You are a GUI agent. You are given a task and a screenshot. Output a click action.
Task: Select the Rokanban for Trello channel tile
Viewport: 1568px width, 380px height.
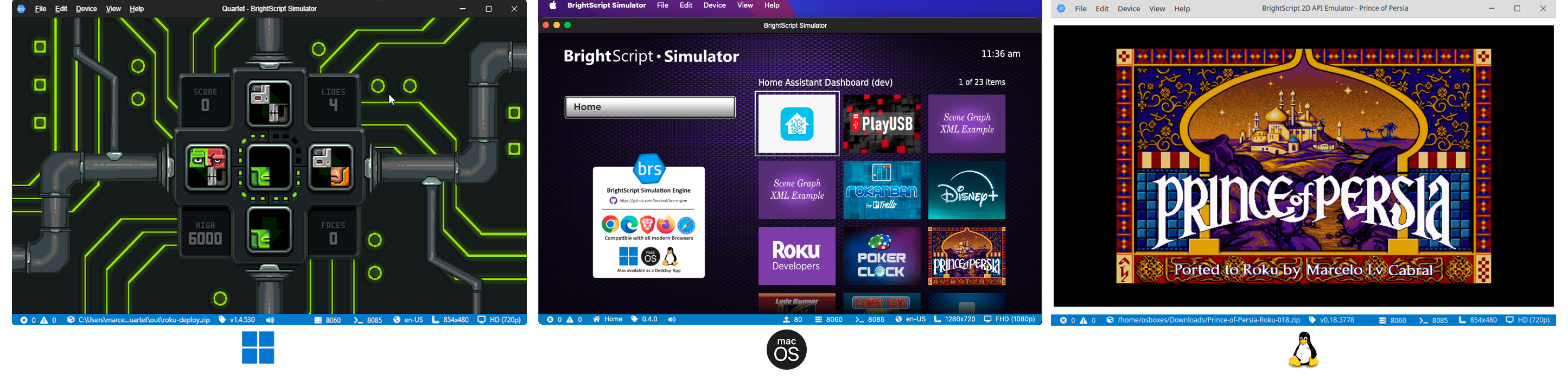click(882, 190)
